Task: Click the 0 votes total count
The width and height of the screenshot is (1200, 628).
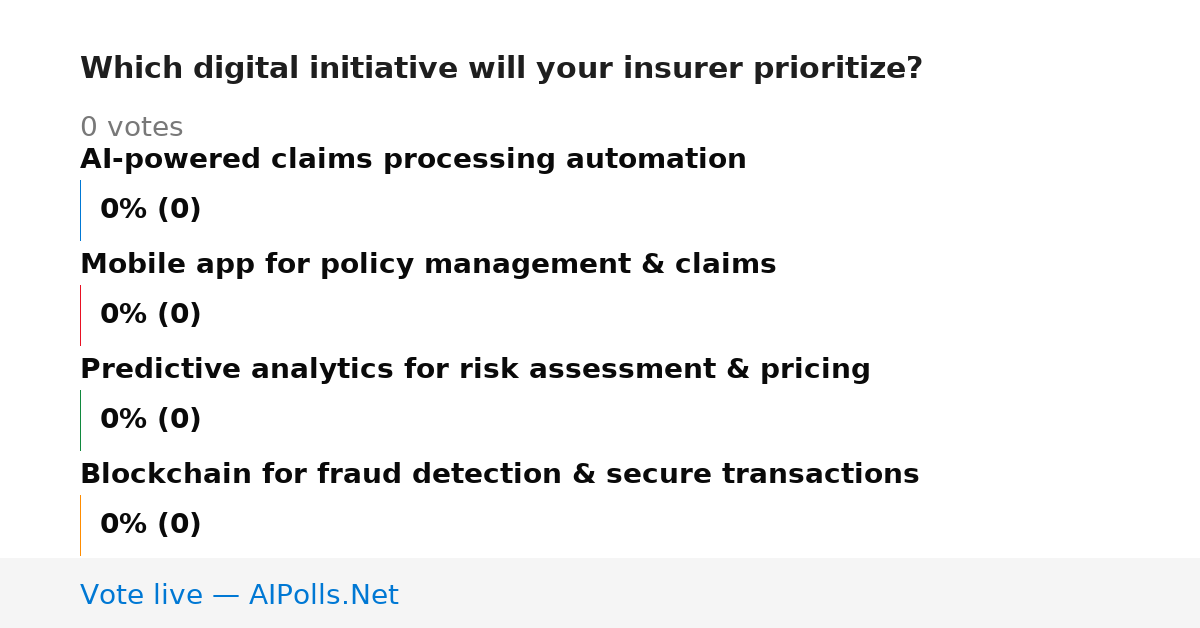Action: click(131, 128)
